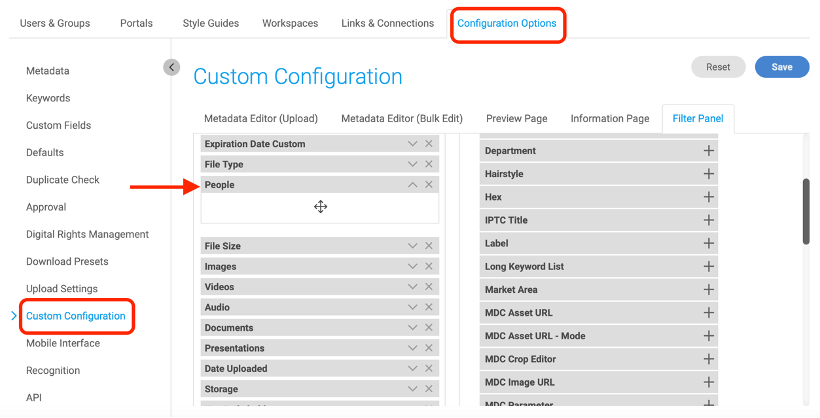The image size is (820, 418).
Task: Expand File Type filter chevron
Action: [x=412, y=164]
